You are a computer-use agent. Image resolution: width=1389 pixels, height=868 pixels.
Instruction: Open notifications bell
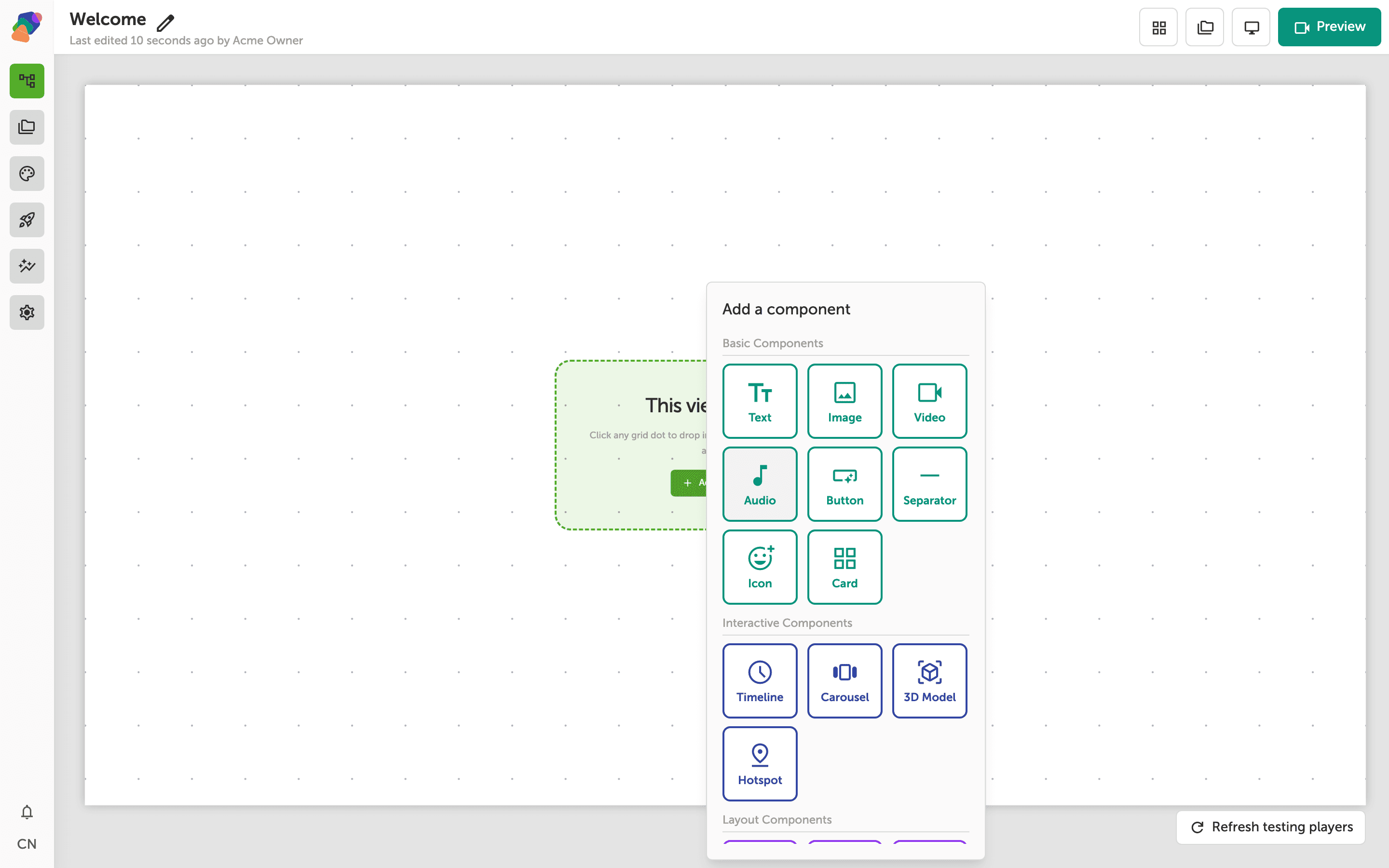pos(27,812)
